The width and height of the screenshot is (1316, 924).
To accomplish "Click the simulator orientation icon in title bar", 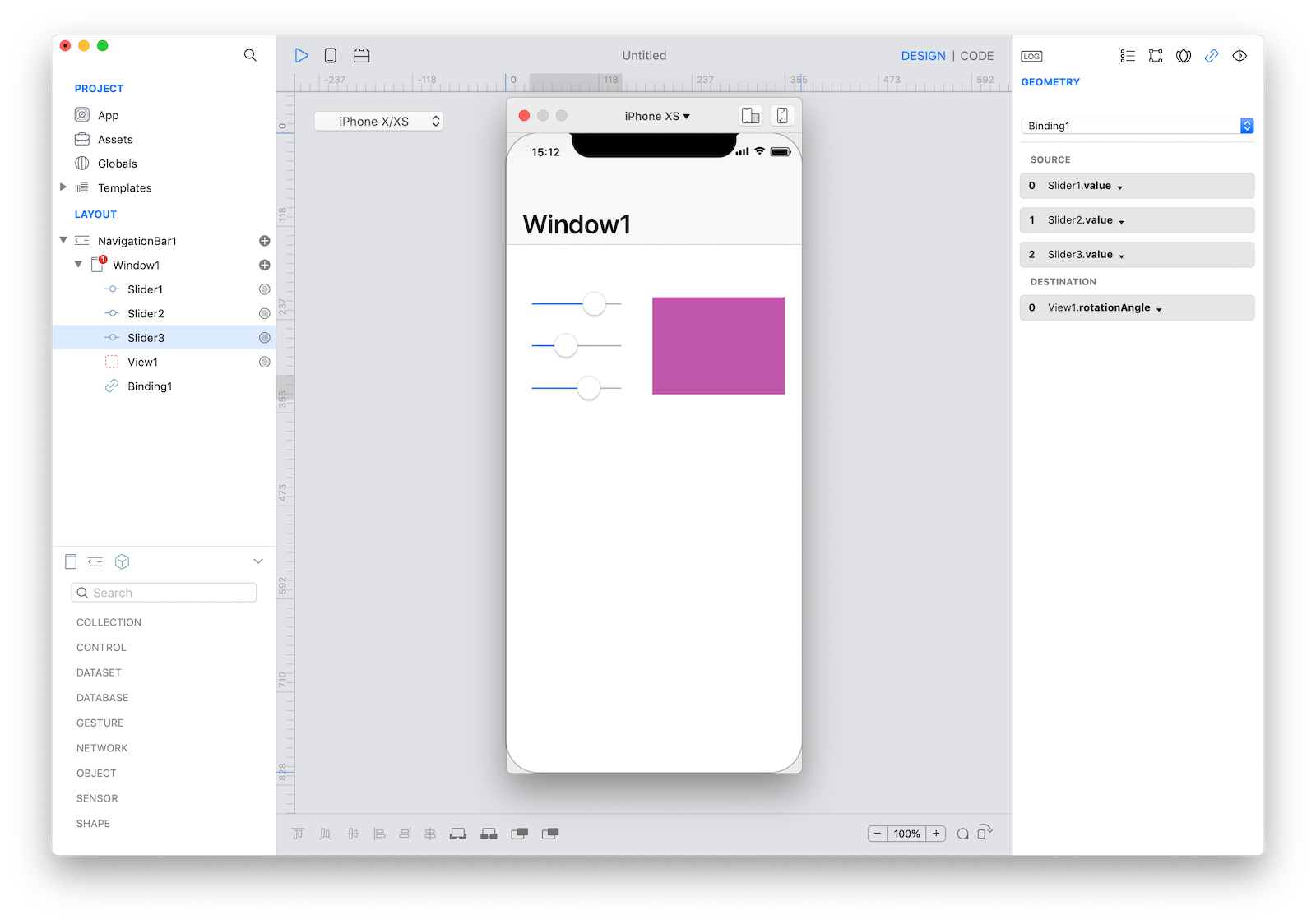I will pyautogui.click(x=782, y=116).
